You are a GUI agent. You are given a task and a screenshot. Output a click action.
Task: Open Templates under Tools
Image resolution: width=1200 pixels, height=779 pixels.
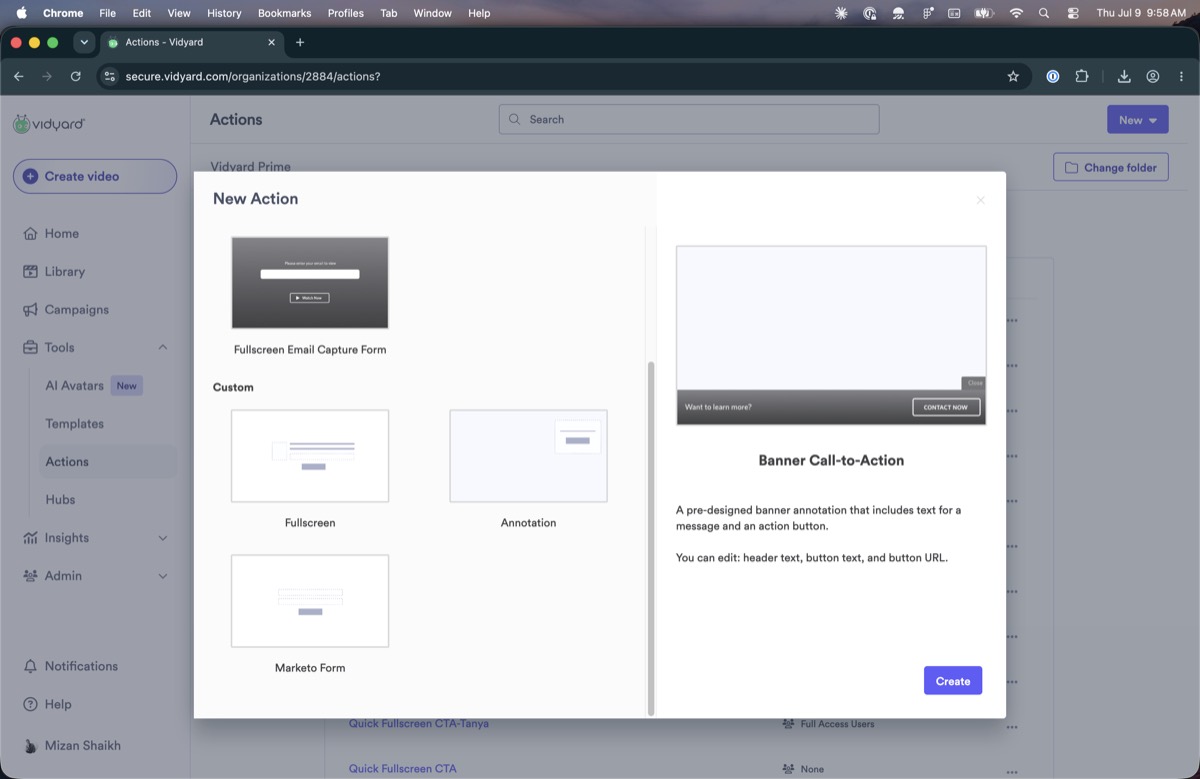[74, 423]
